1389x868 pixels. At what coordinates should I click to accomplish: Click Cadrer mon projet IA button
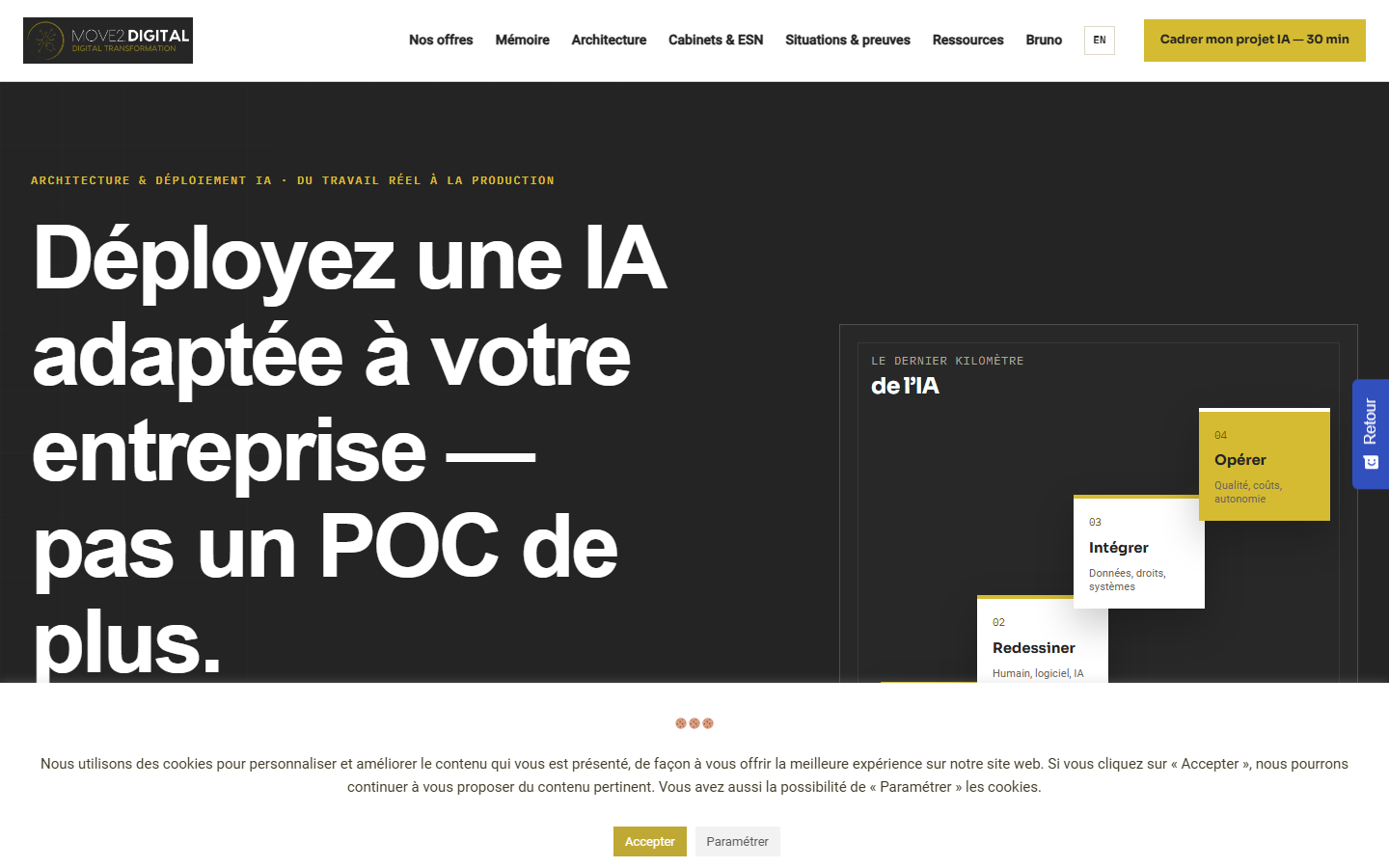click(x=1255, y=41)
